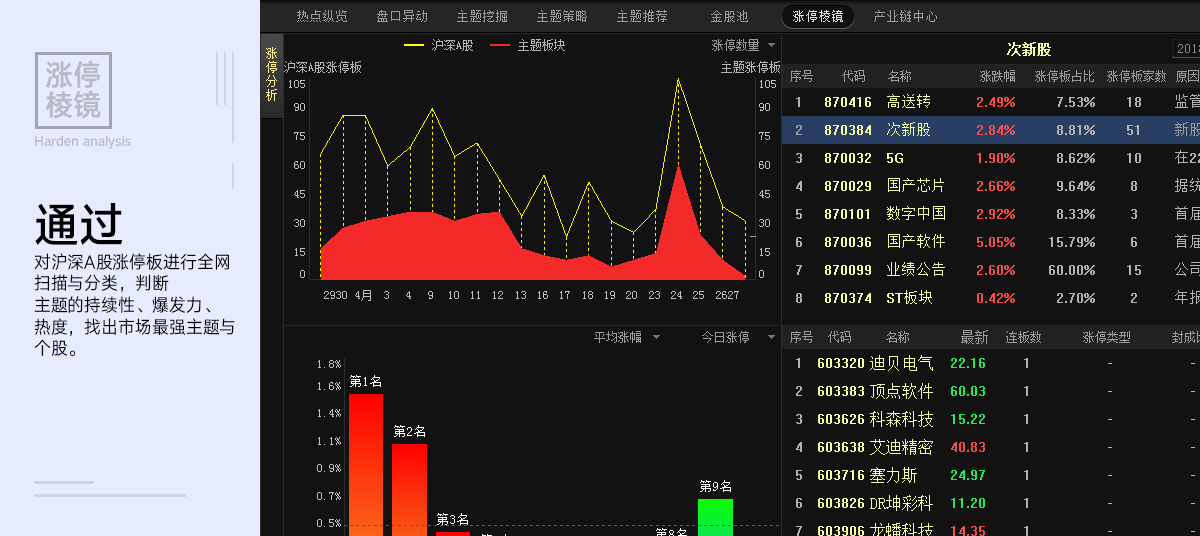Select the 国产芯片 theme row
1200x536 pixels.
(x=915, y=186)
